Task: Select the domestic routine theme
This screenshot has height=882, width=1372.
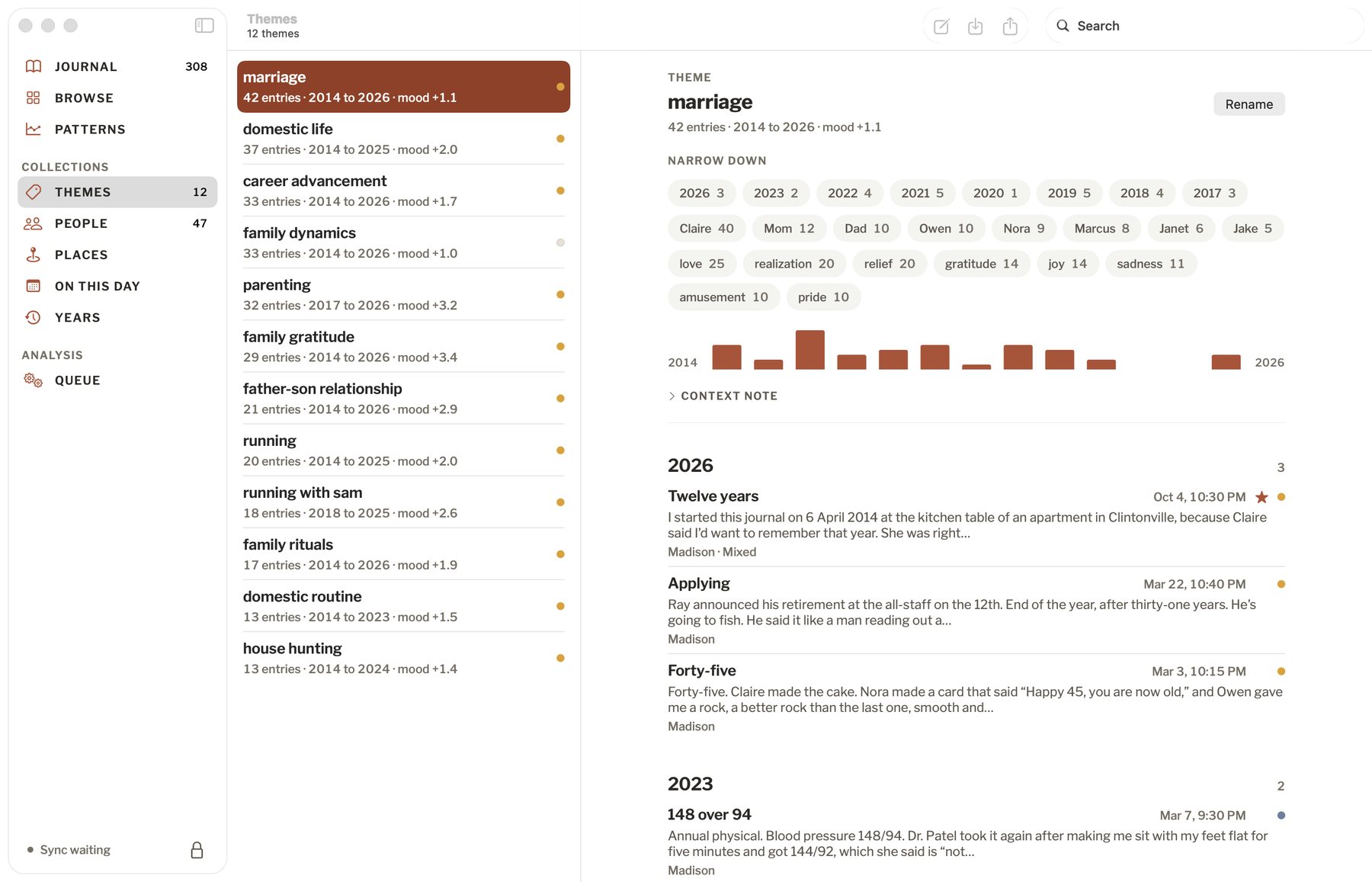Action: click(403, 606)
